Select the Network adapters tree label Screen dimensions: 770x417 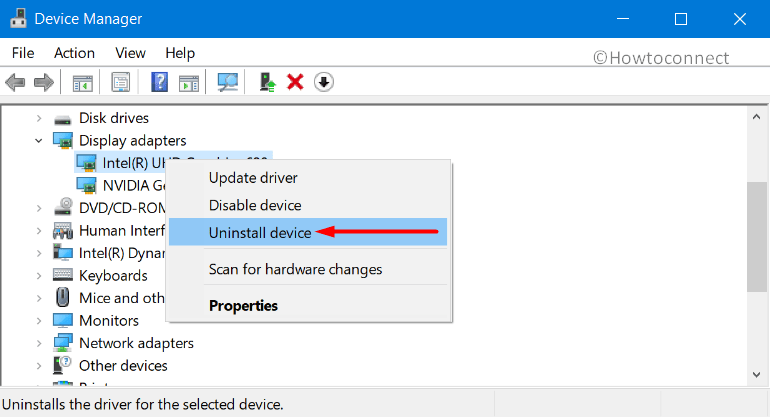(137, 343)
